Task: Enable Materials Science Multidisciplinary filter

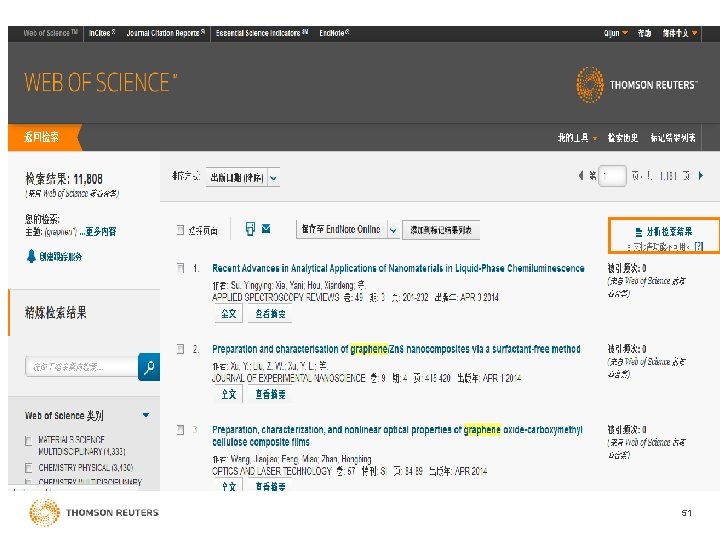Action: point(28,441)
